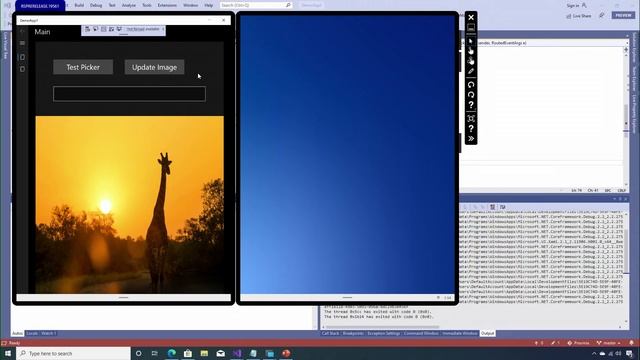The image size is (640, 360).
Task: Click the bottom question mark help icon
Action: click(x=471, y=129)
